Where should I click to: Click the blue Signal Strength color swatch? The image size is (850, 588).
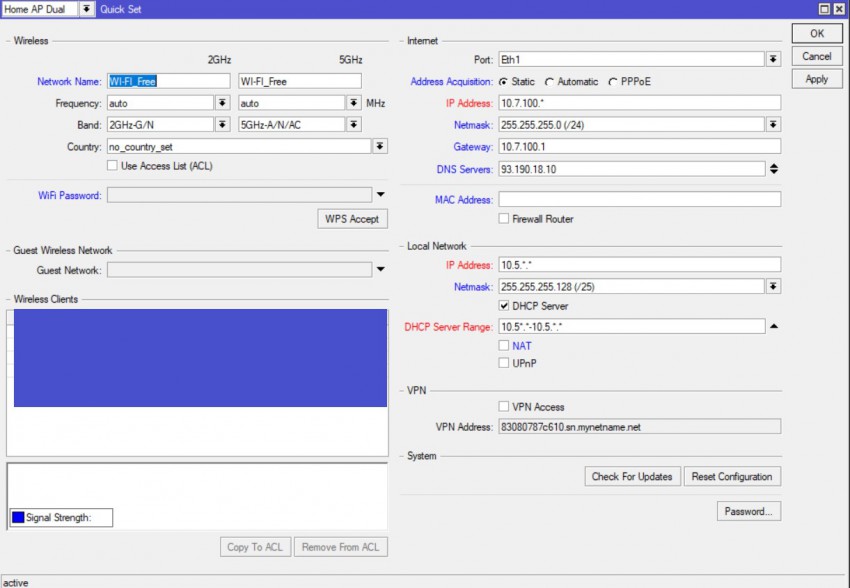(18, 518)
